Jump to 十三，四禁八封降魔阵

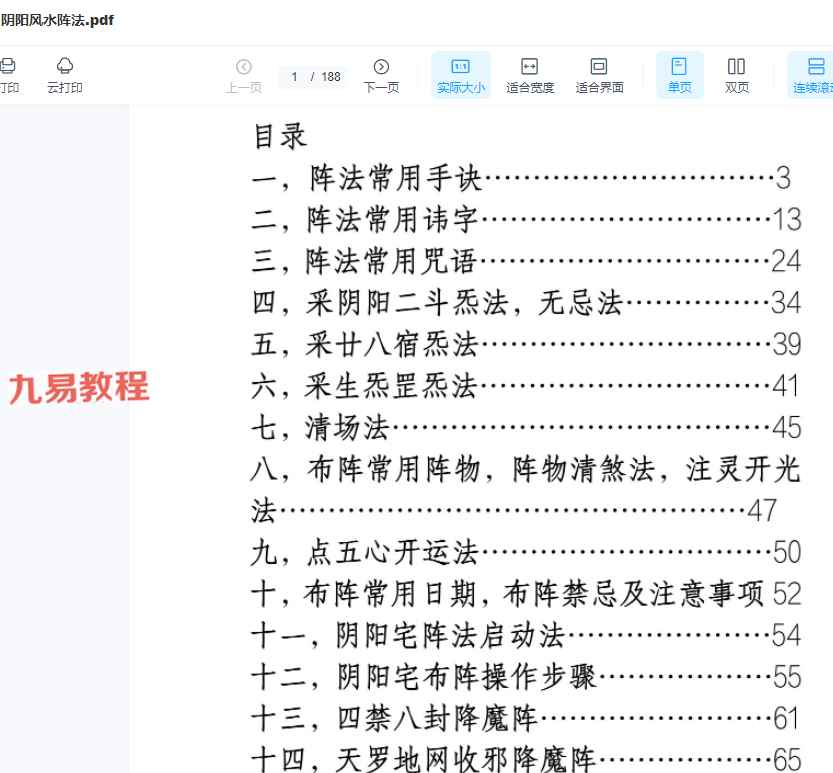click(x=395, y=717)
